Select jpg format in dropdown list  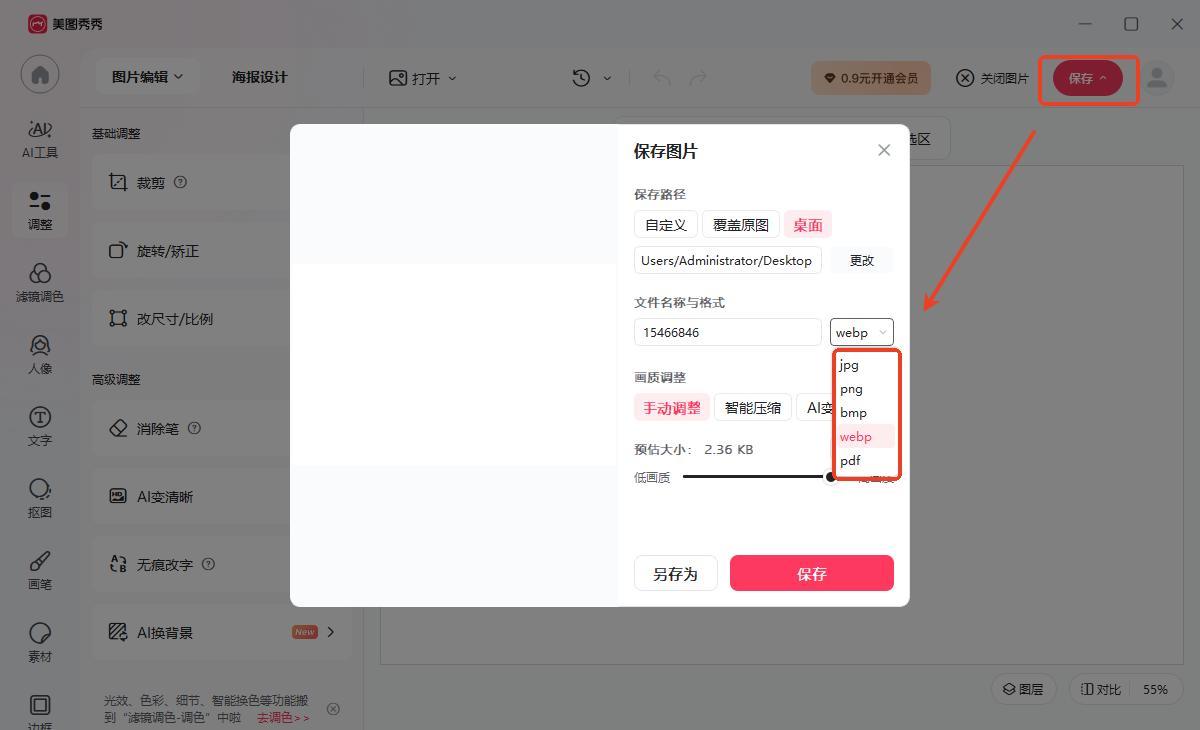[x=850, y=365]
